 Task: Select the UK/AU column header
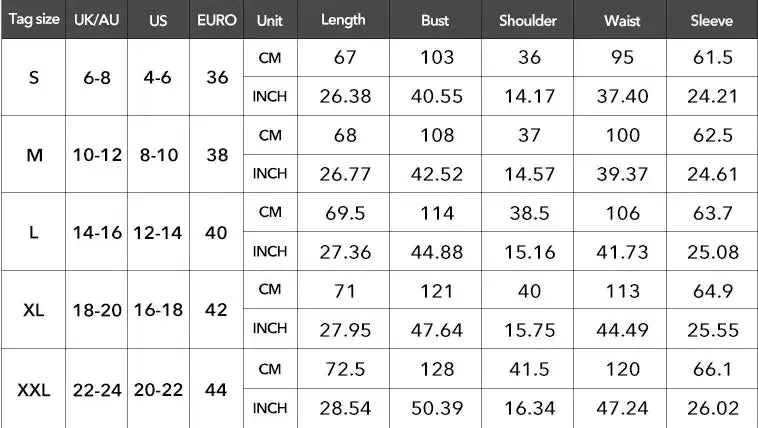point(97,20)
